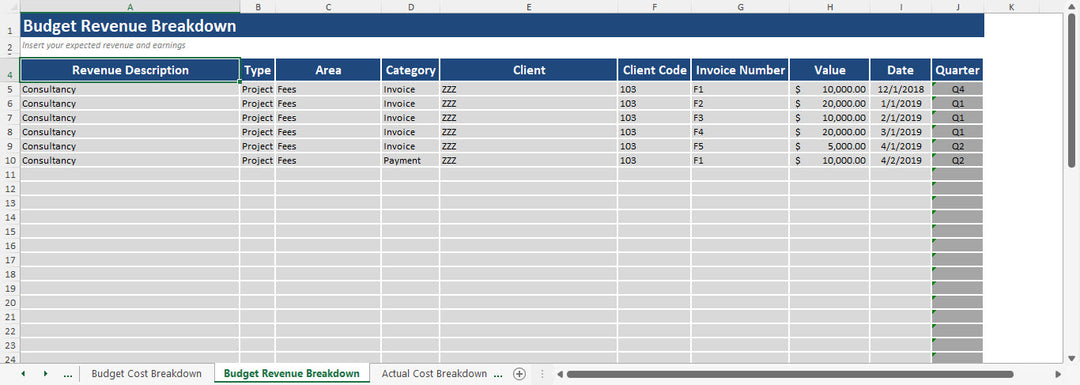Select the Date header cell

pos(900,70)
